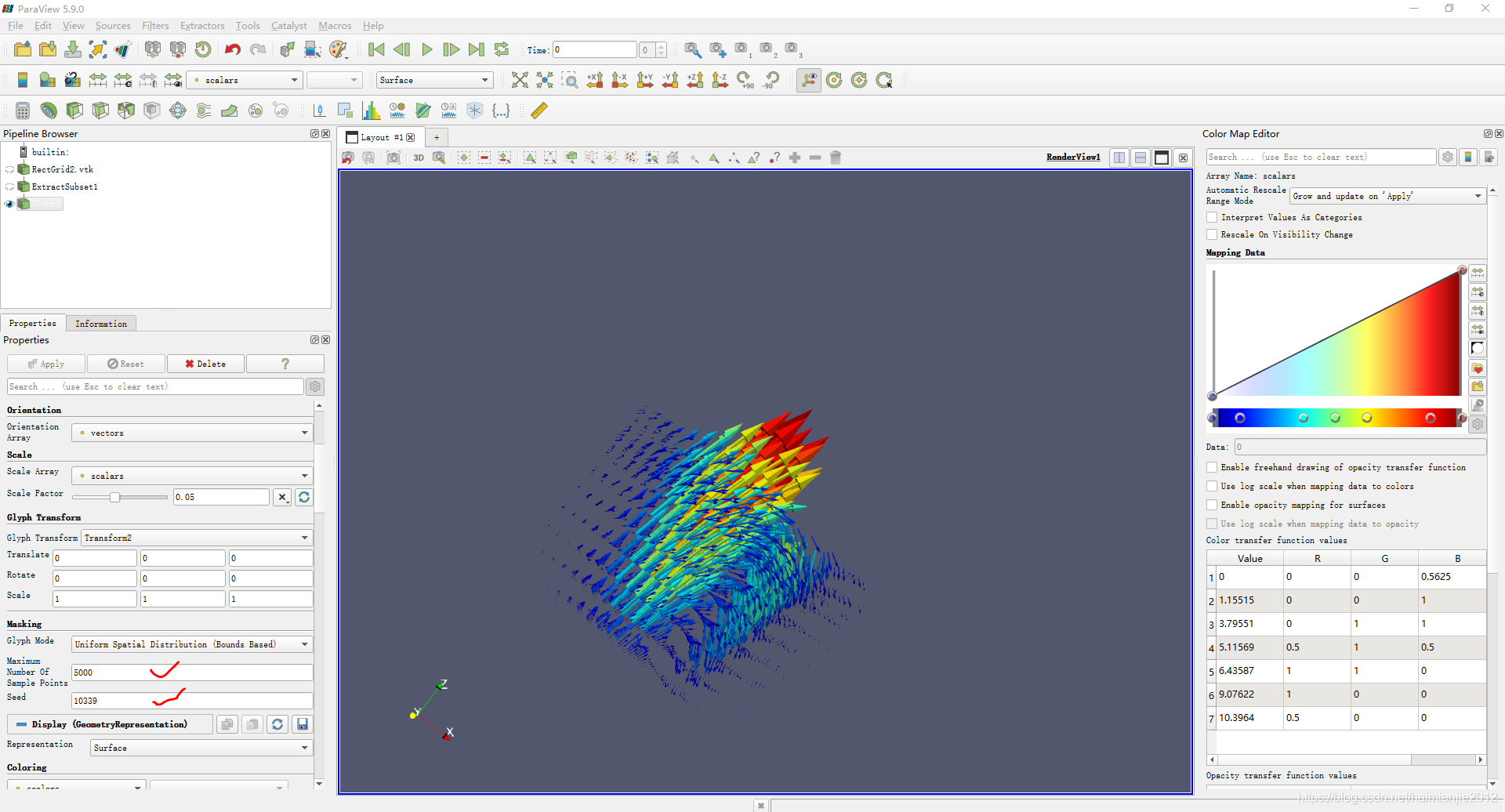
Task: Reset Scale Factor using range refresh button
Action: tap(304, 497)
